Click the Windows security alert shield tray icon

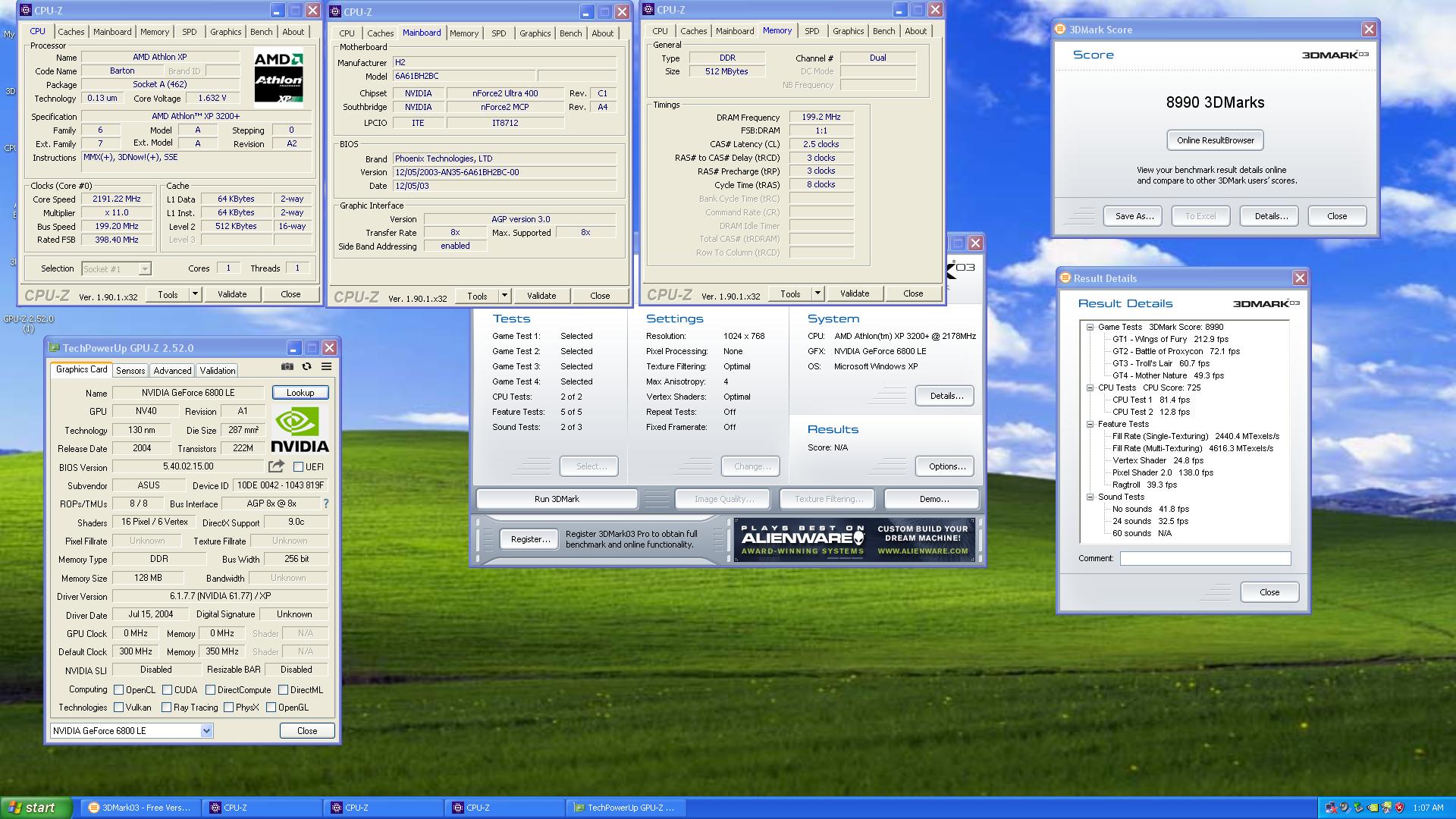pyautogui.click(x=1399, y=808)
